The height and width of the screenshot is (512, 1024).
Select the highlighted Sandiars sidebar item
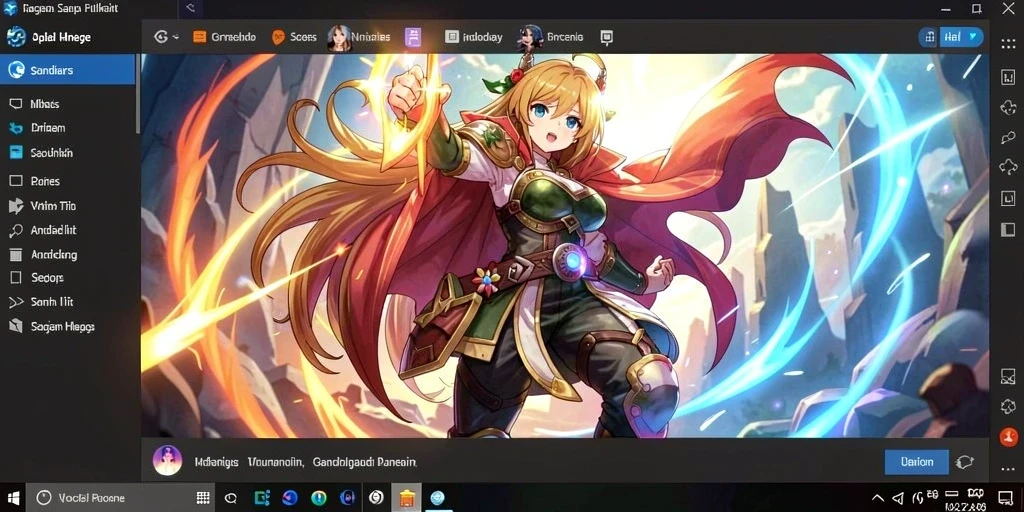pyautogui.click(x=68, y=69)
